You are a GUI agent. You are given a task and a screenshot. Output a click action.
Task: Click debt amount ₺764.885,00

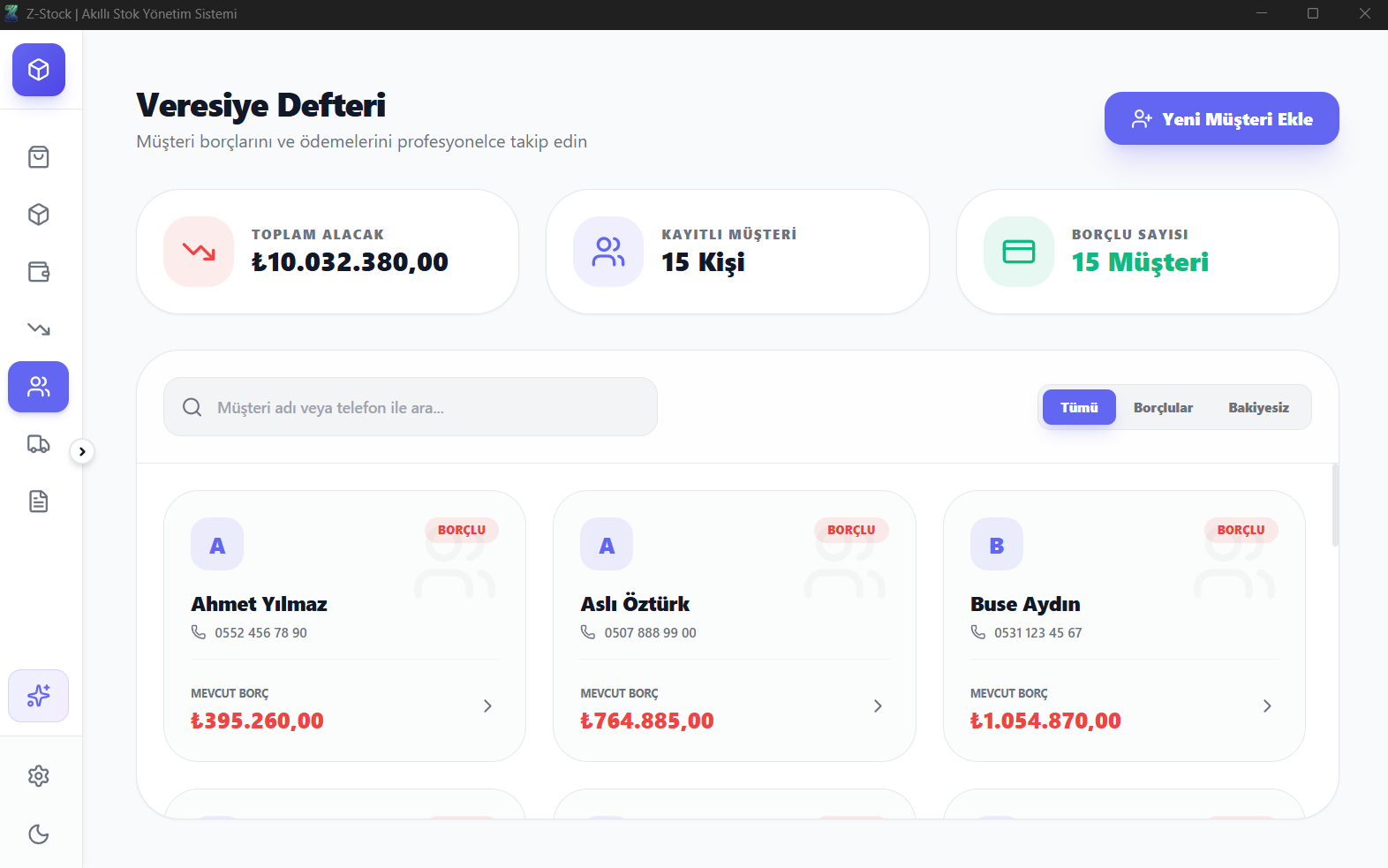(x=647, y=721)
